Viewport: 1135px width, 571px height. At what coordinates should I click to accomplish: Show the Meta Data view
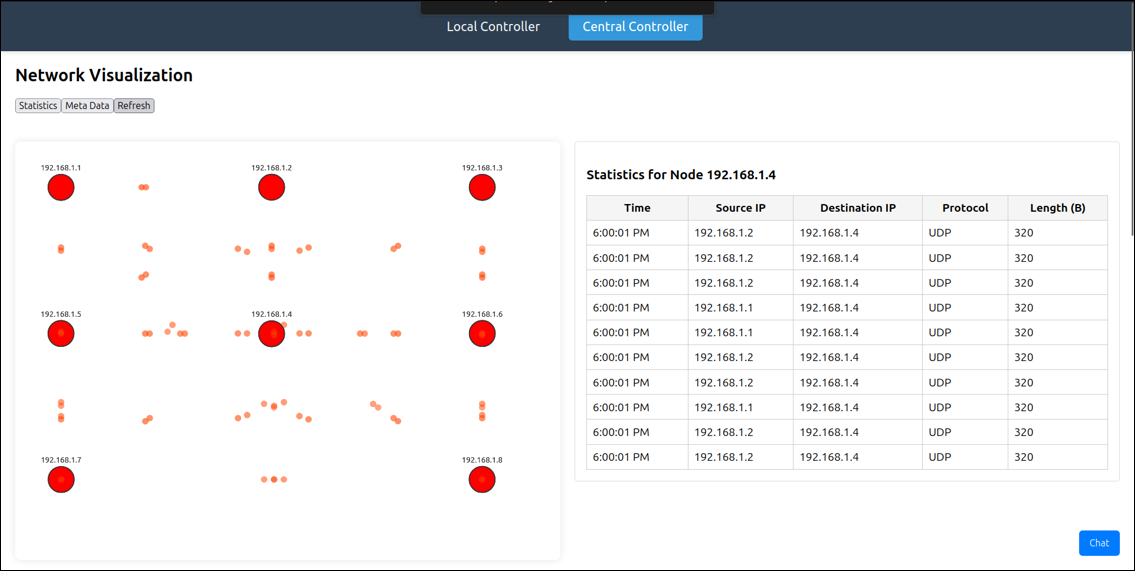coord(87,106)
